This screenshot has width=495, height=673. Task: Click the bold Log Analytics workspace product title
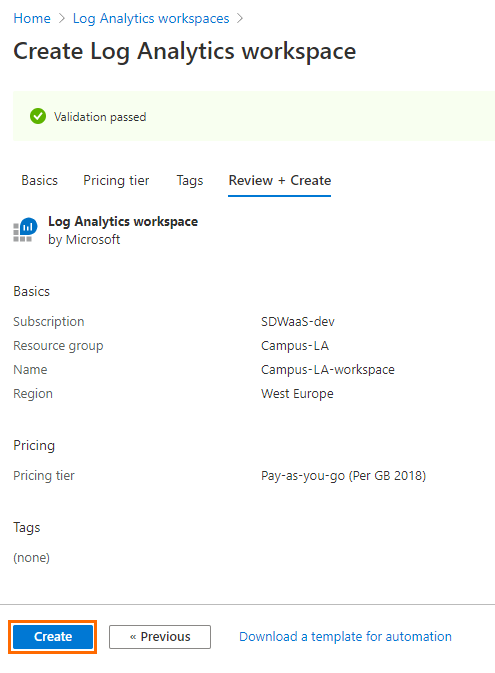tap(123, 221)
